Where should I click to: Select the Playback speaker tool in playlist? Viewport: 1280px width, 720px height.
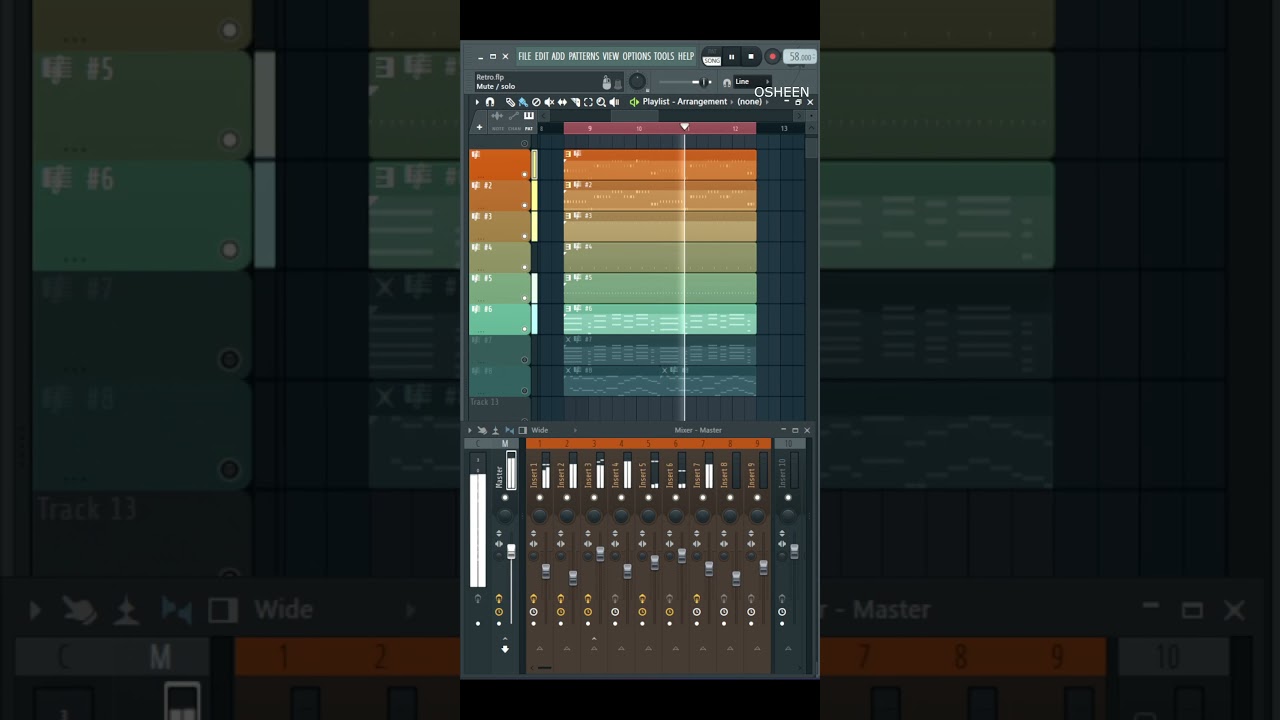pyautogui.click(x=614, y=102)
